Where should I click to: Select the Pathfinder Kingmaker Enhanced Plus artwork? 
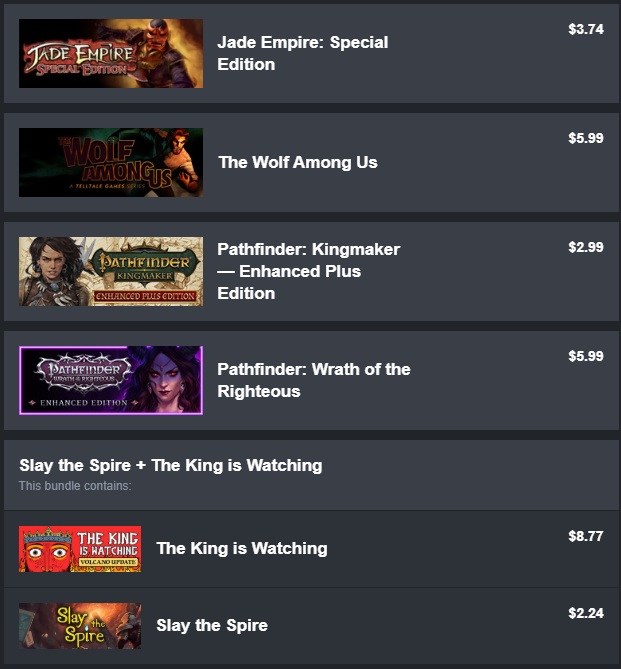coord(111,271)
